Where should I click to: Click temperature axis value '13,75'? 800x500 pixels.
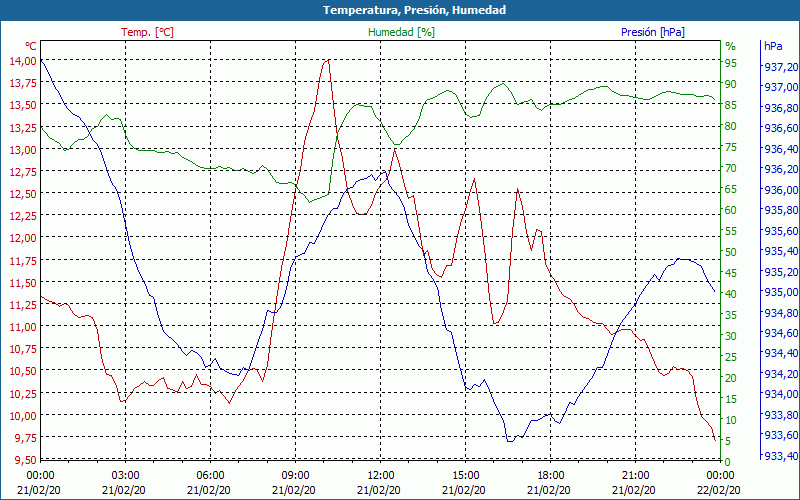coord(22,83)
